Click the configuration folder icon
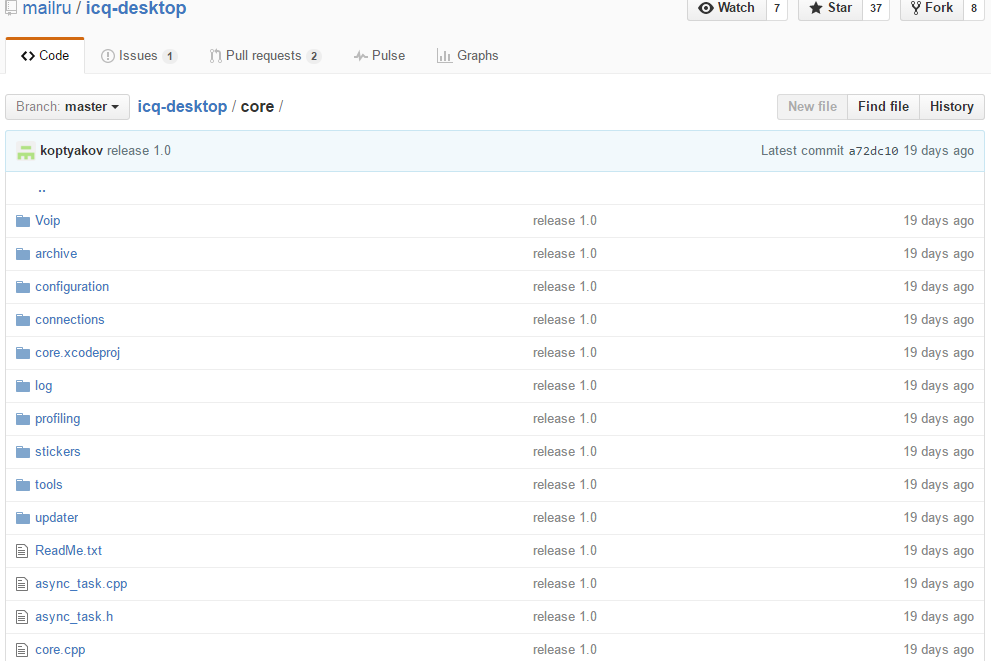 coord(23,287)
